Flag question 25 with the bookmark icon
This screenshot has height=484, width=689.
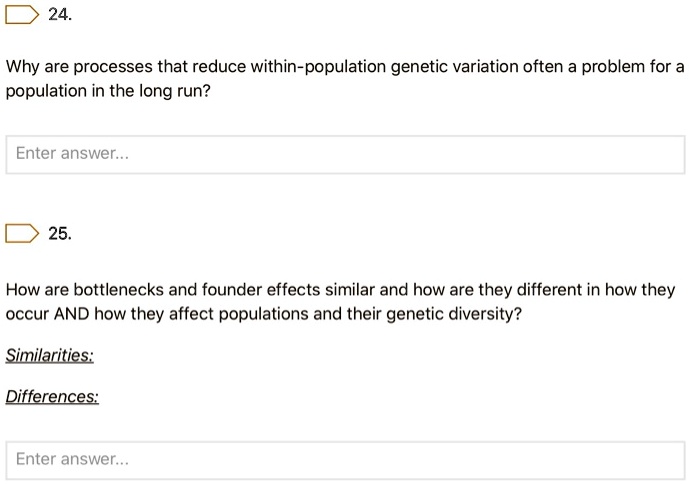(x=22, y=233)
